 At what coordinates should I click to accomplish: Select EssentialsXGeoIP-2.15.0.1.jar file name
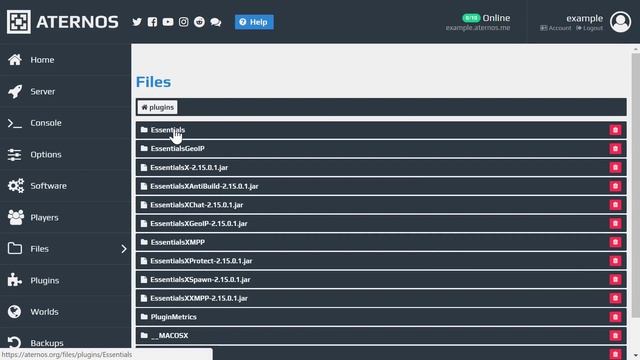coord(199,223)
